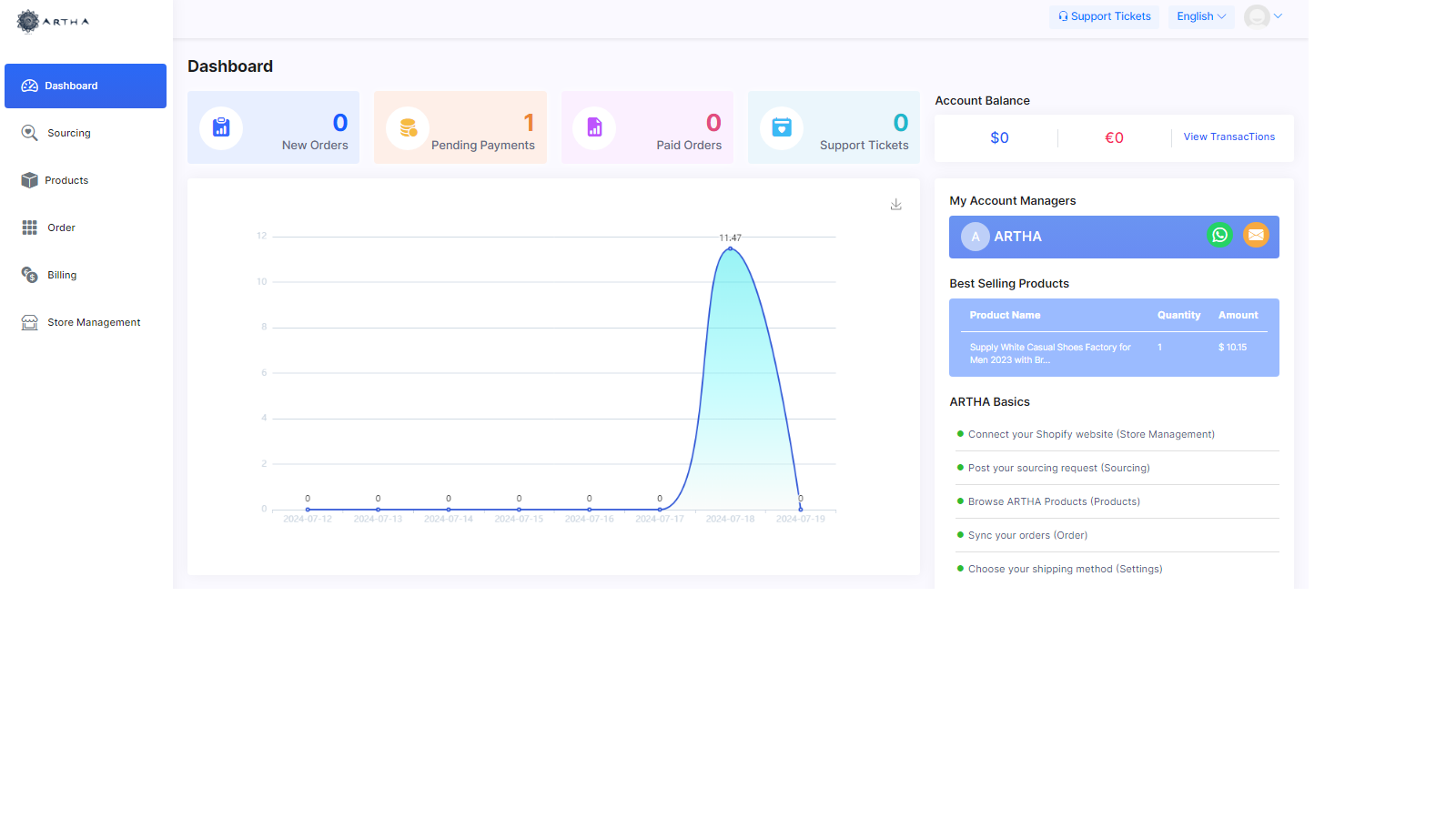The image size is (1456, 819).
Task: Open Choose your shipping method item
Action: 1065,569
